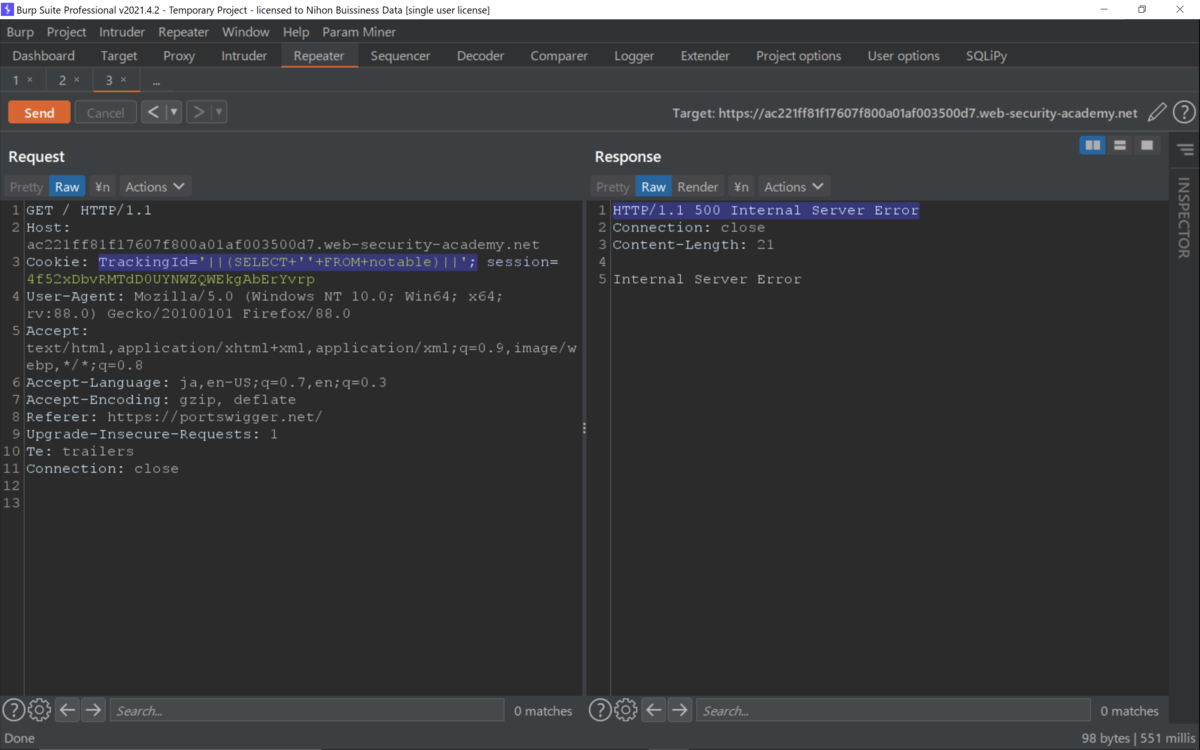Image resolution: width=1200 pixels, height=750 pixels.
Task: Jump to next match in response
Action: point(679,710)
